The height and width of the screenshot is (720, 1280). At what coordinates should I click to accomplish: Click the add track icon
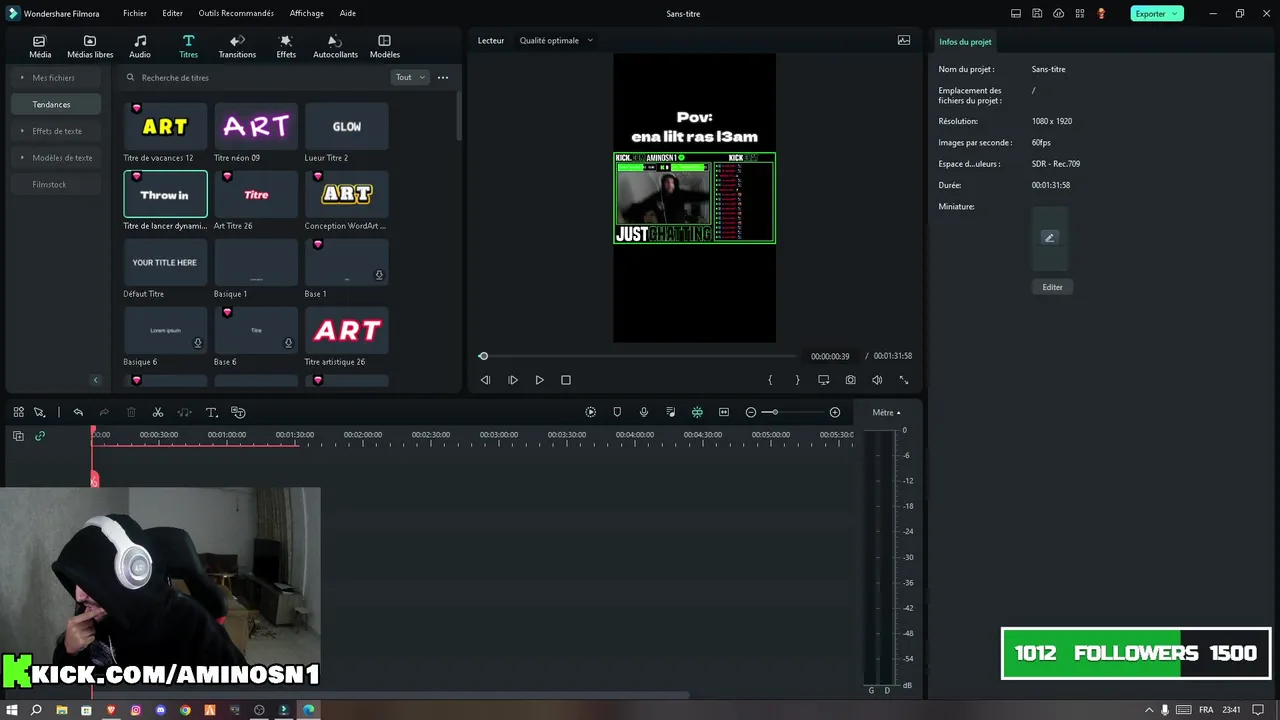tap(18, 436)
